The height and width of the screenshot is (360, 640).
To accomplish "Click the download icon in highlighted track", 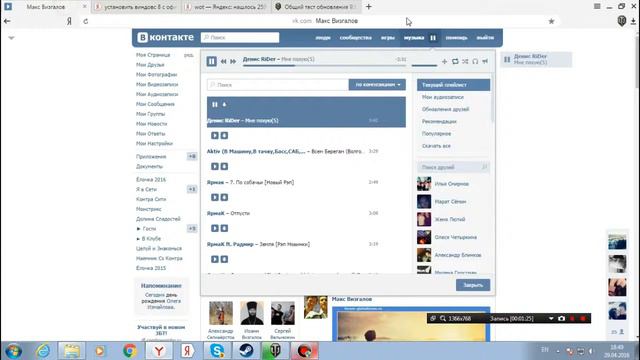I will [x=224, y=104].
